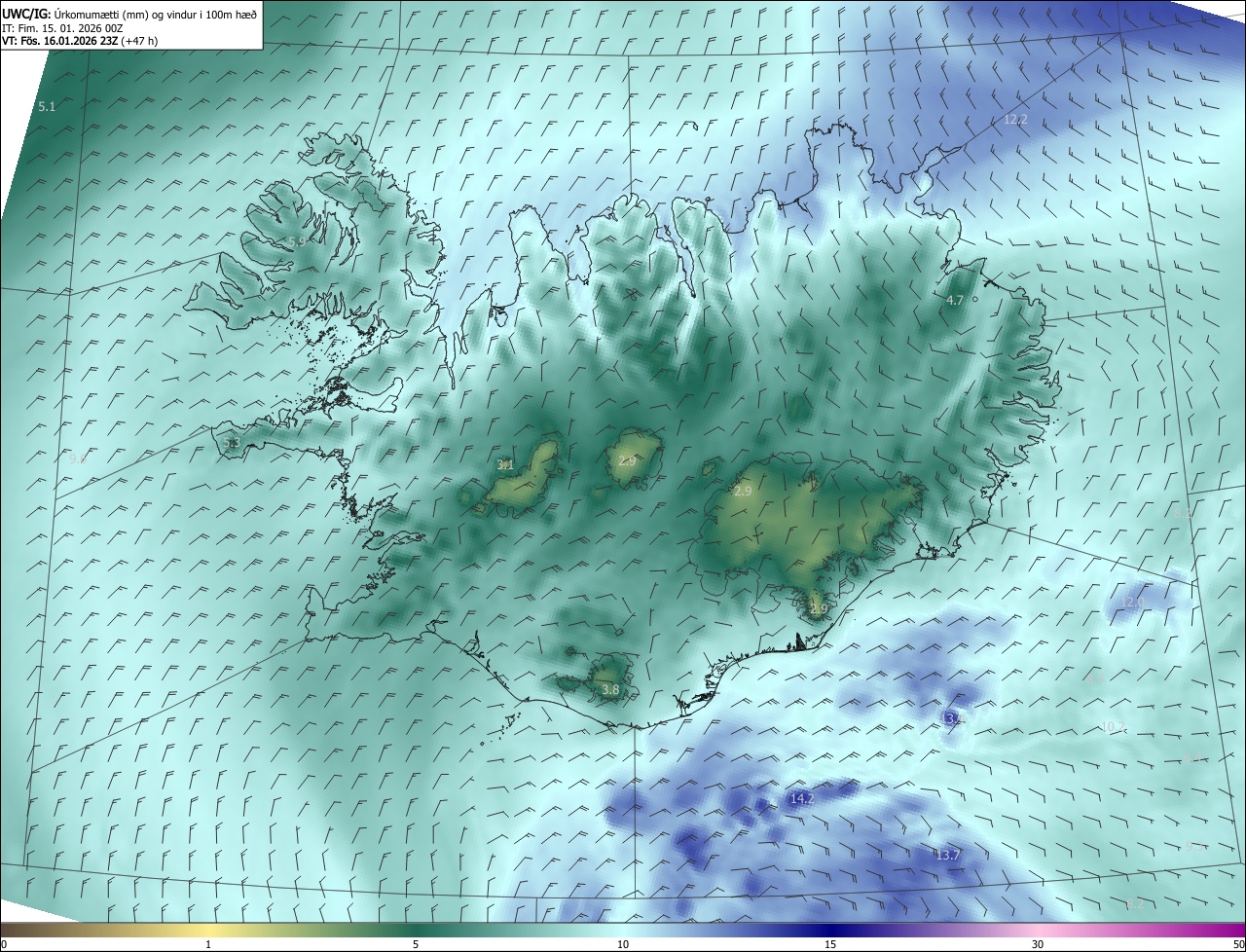Screen dimensions: 1246x952
Task: Click the 13.7 value label
Action: click(x=947, y=855)
